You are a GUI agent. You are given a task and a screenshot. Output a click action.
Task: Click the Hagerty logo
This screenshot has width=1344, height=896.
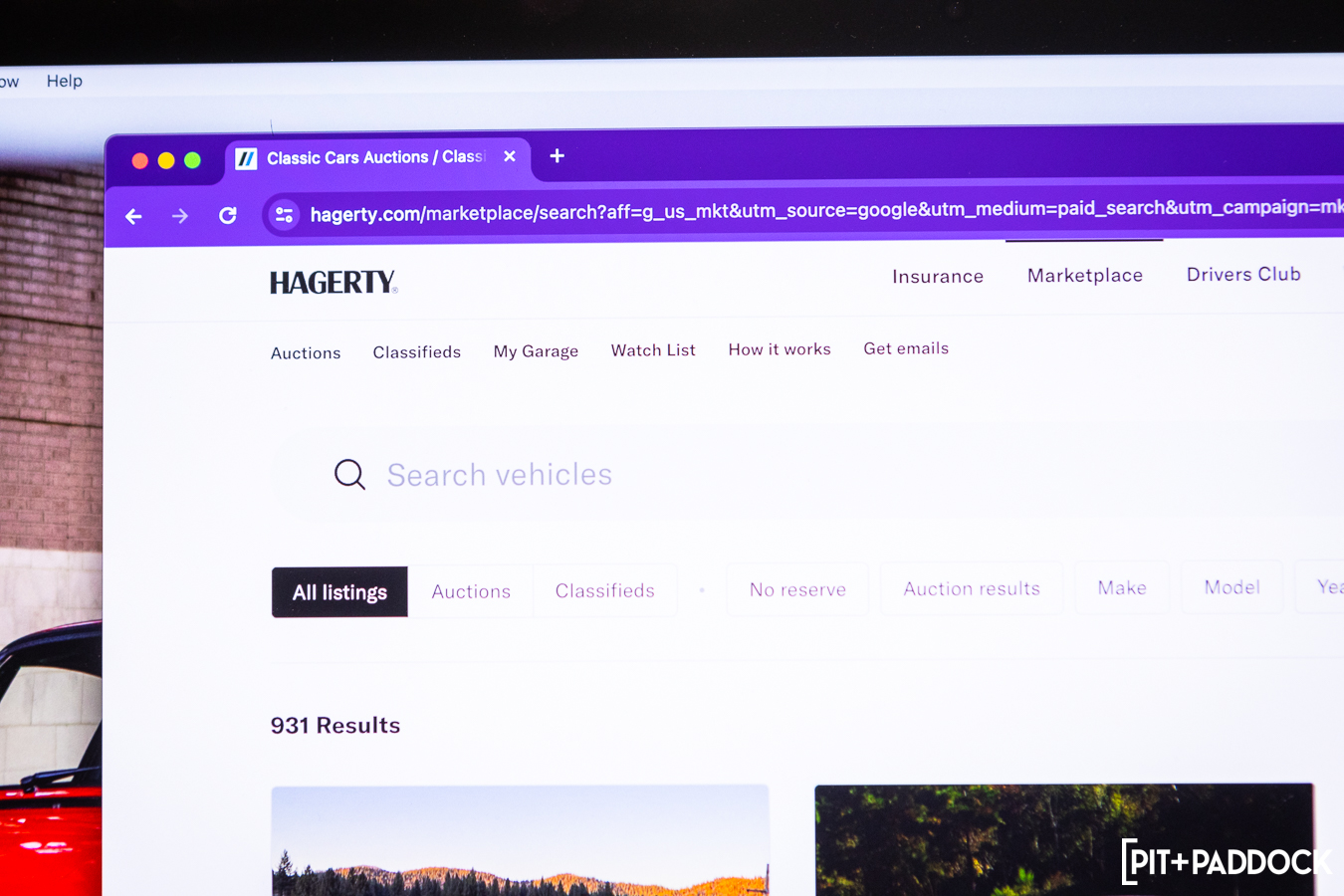click(334, 283)
